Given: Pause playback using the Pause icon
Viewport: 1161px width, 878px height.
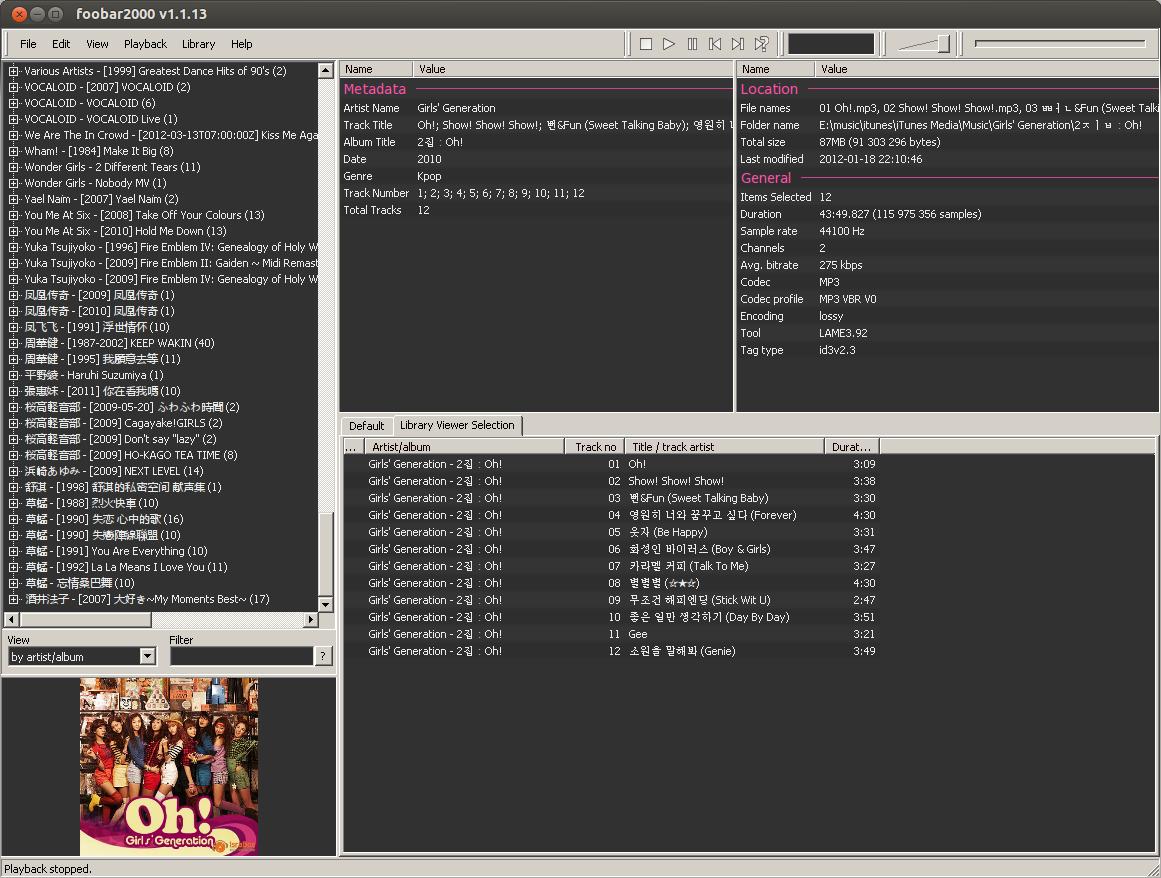Looking at the screenshot, I should [692, 44].
